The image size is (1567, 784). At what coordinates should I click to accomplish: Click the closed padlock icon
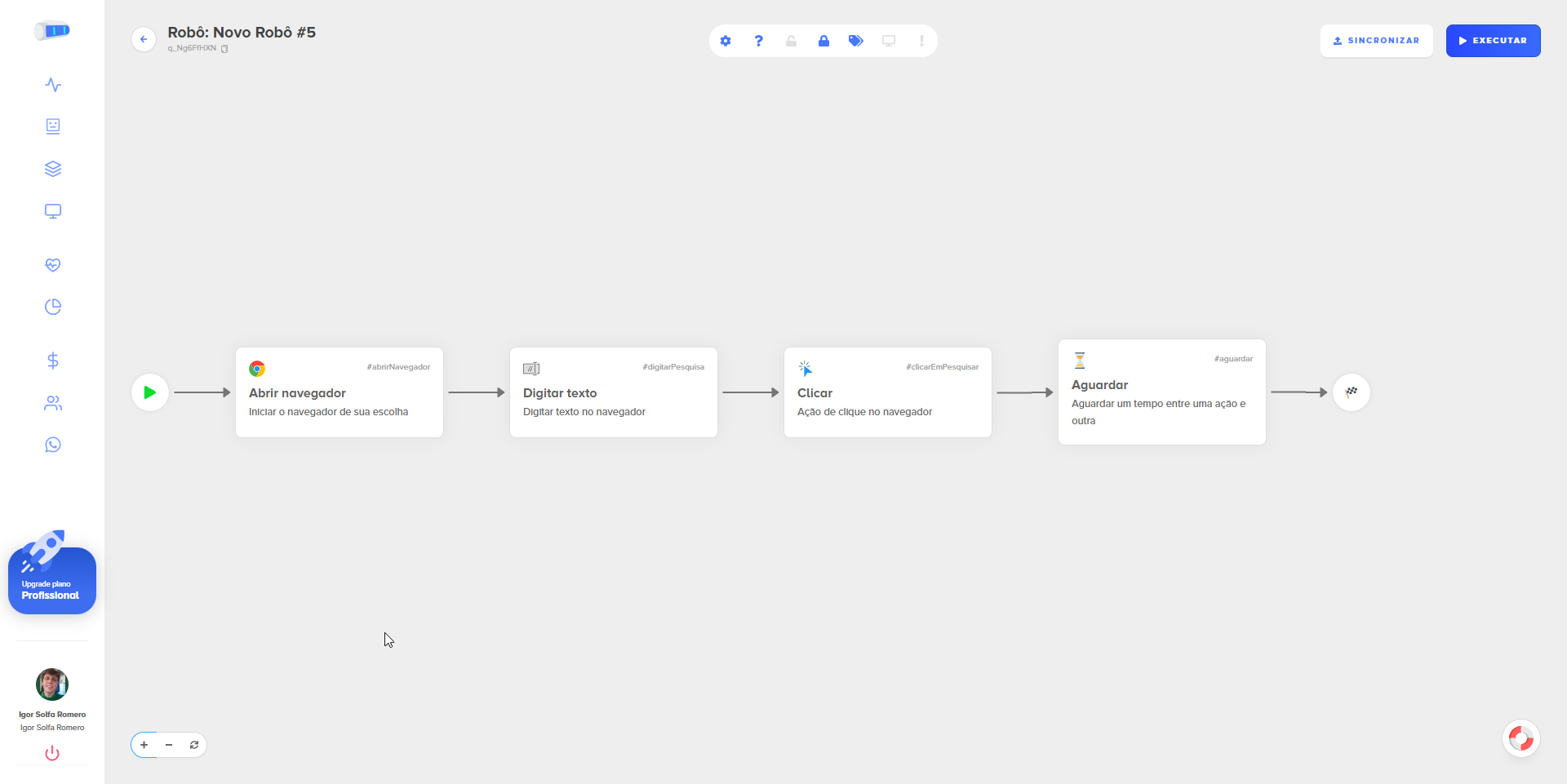coord(823,41)
